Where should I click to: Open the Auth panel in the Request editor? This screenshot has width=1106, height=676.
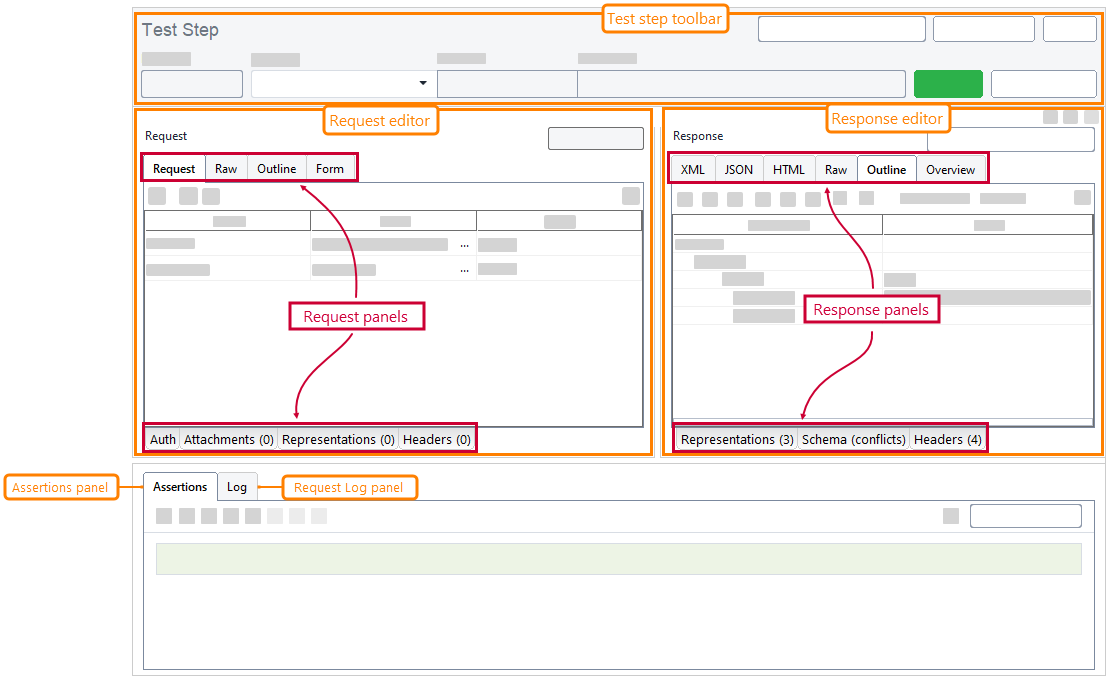(162, 438)
